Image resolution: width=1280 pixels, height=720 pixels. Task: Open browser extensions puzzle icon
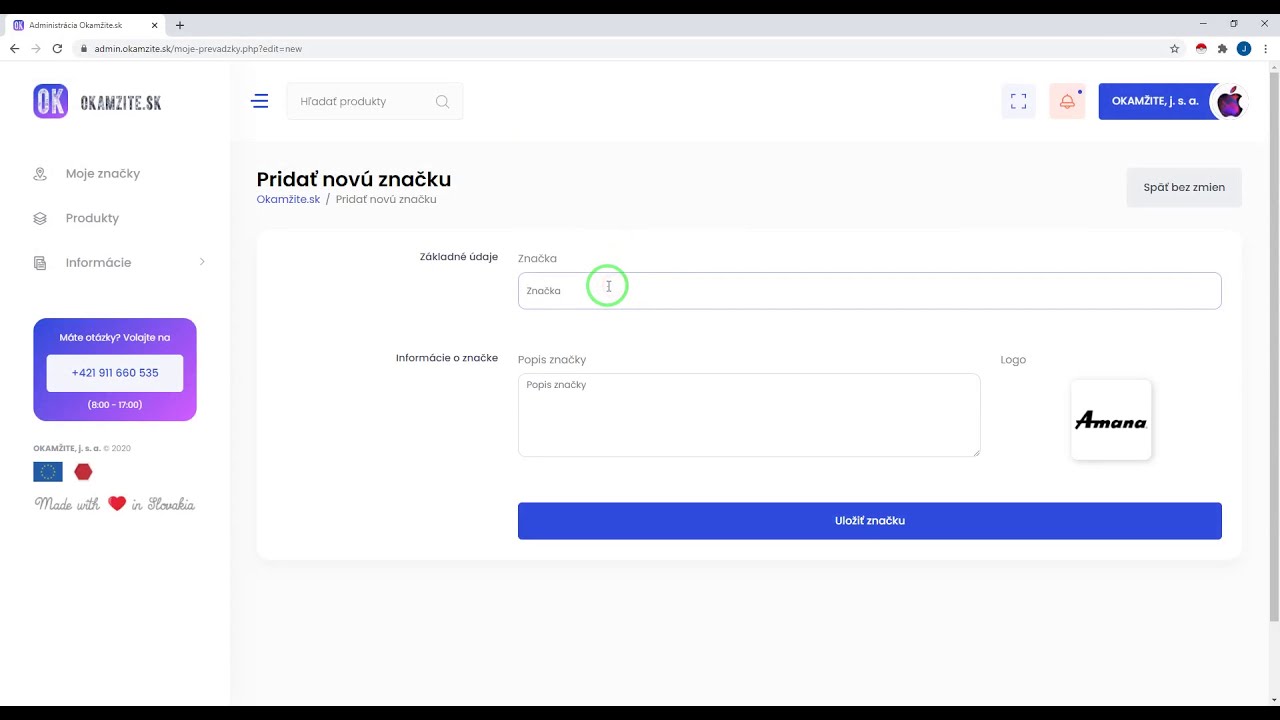pos(1222,48)
